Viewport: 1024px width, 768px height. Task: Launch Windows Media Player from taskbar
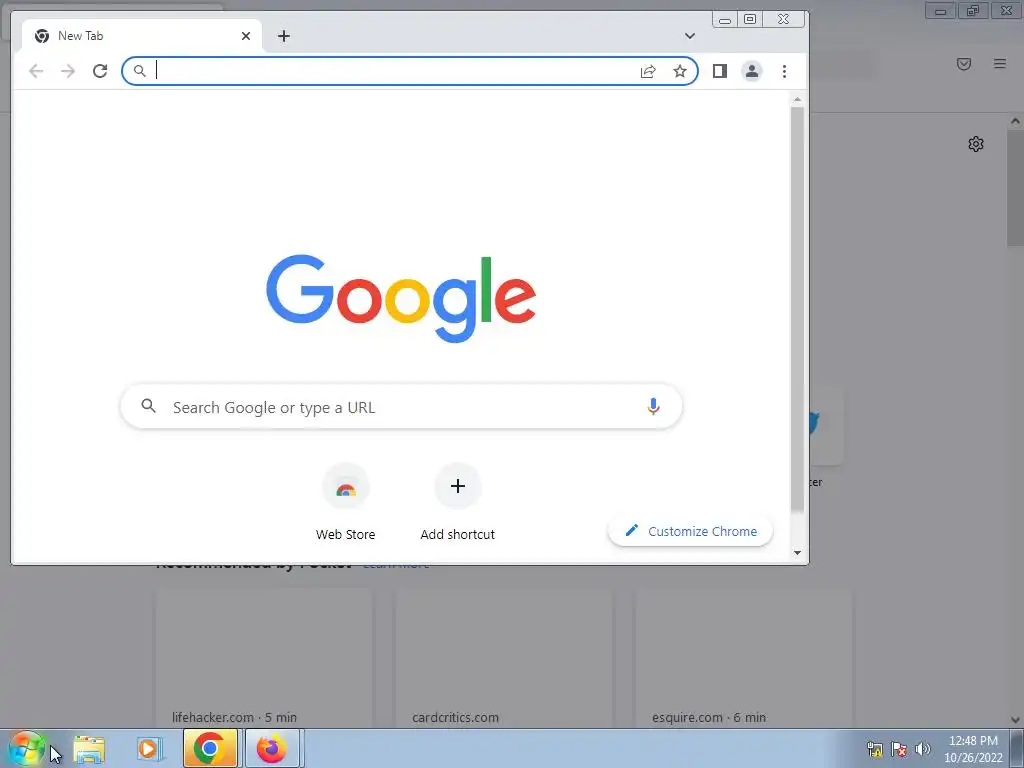149,749
